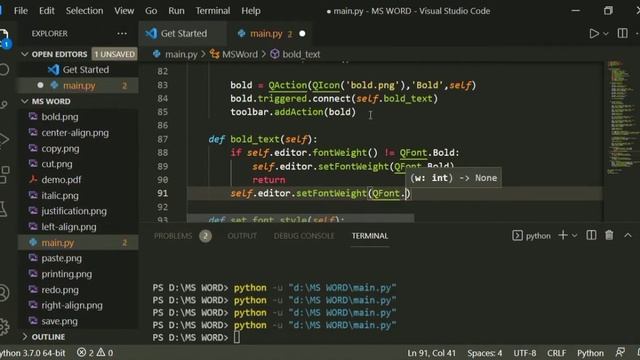Split the editor to the right
Image resolution: width=640 pixels, height=360 pixels.
(x=622, y=33)
